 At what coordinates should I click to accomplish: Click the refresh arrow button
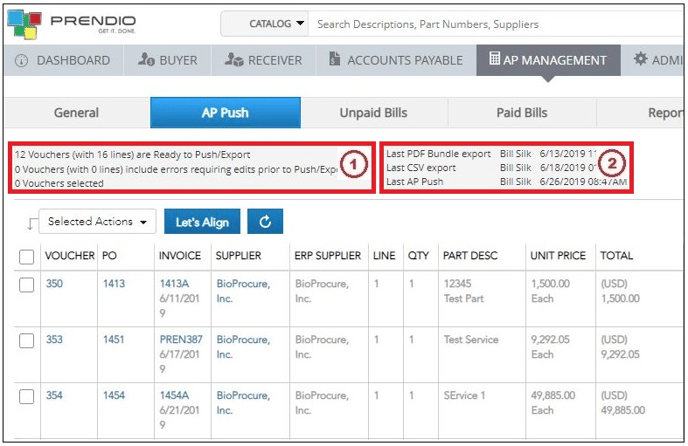point(265,222)
